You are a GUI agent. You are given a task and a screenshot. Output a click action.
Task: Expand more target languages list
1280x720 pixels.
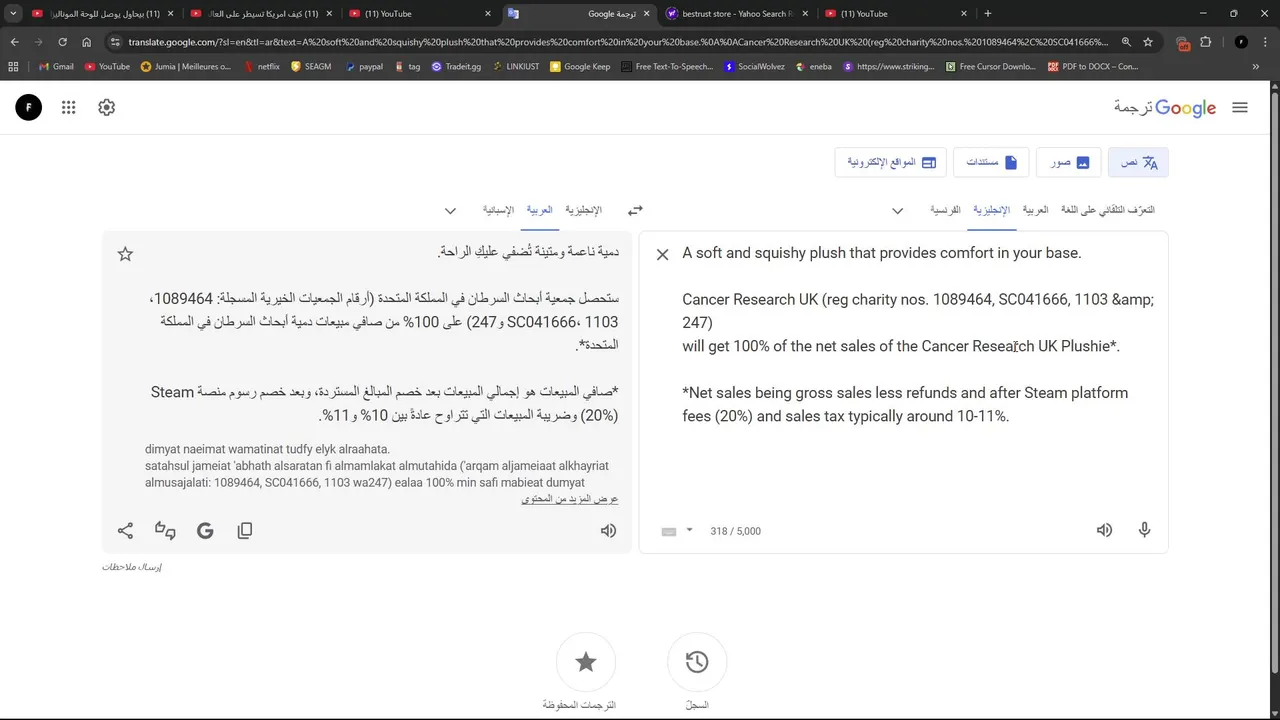pos(450,211)
